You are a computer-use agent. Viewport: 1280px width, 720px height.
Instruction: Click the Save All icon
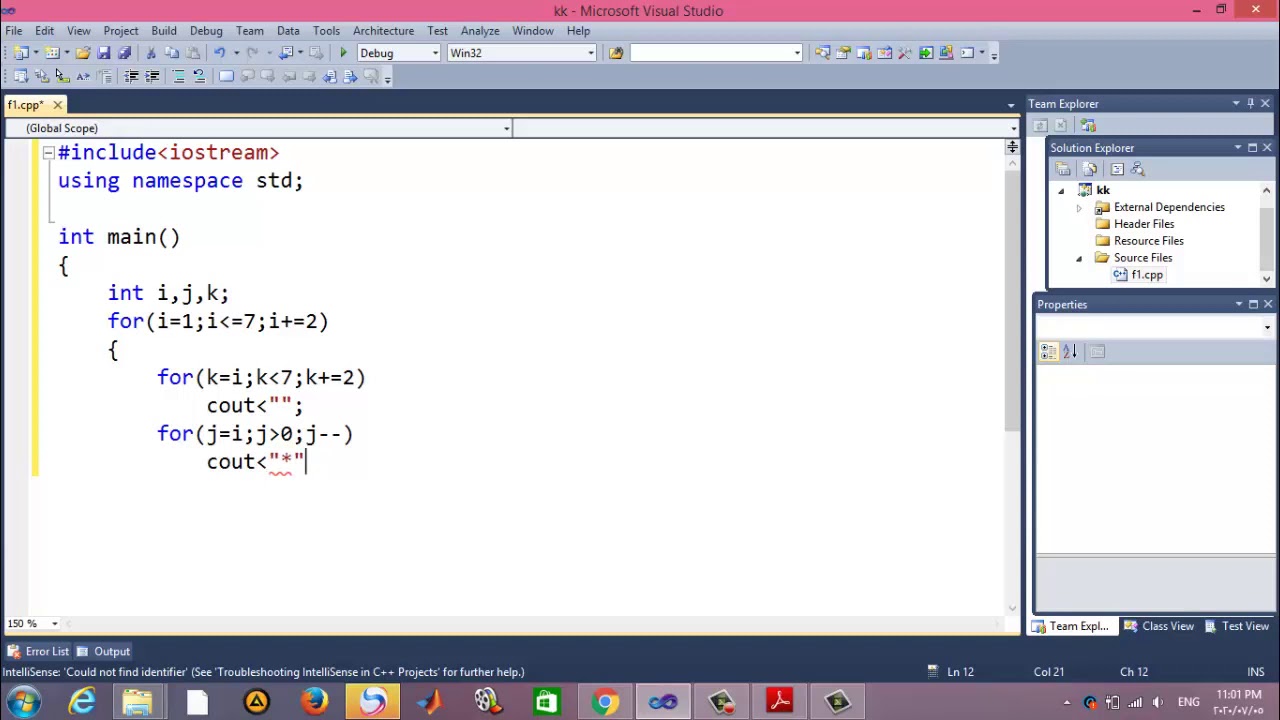(x=124, y=53)
